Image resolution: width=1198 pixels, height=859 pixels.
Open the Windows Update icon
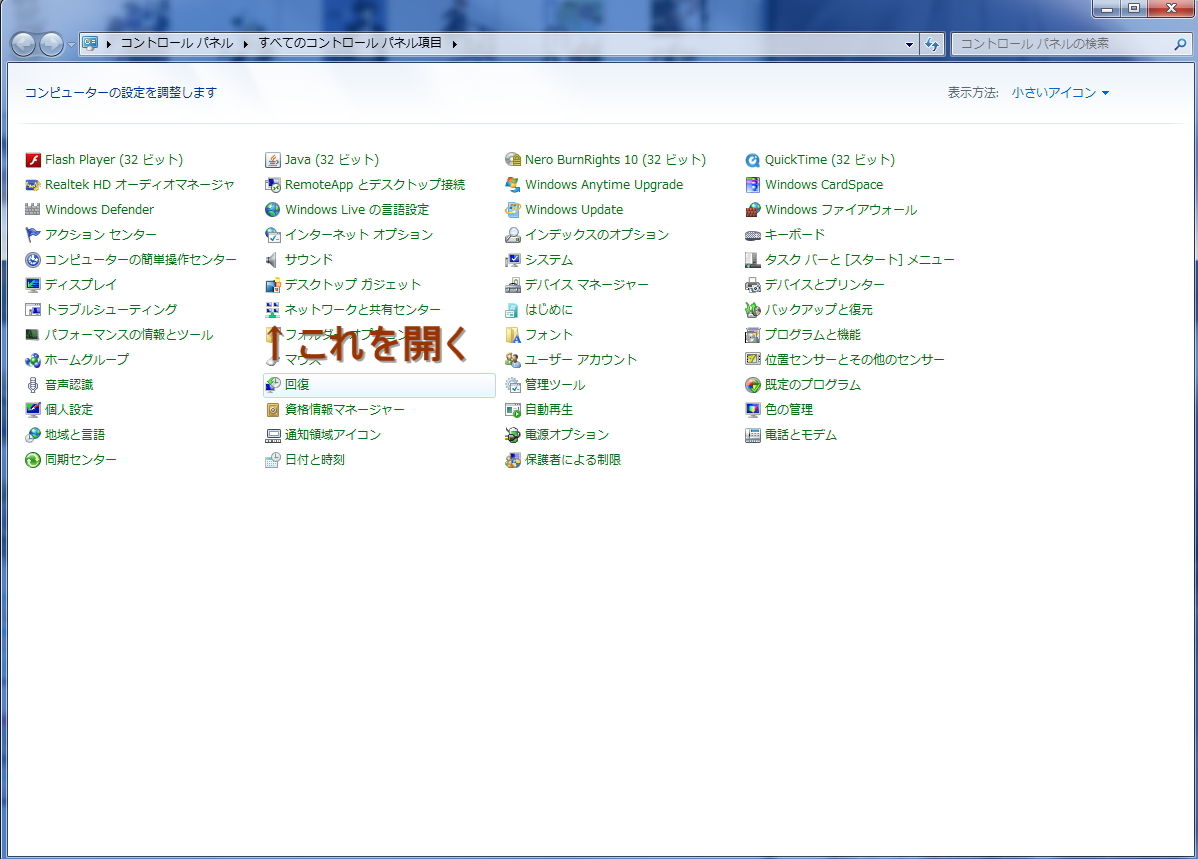(x=513, y=209)
